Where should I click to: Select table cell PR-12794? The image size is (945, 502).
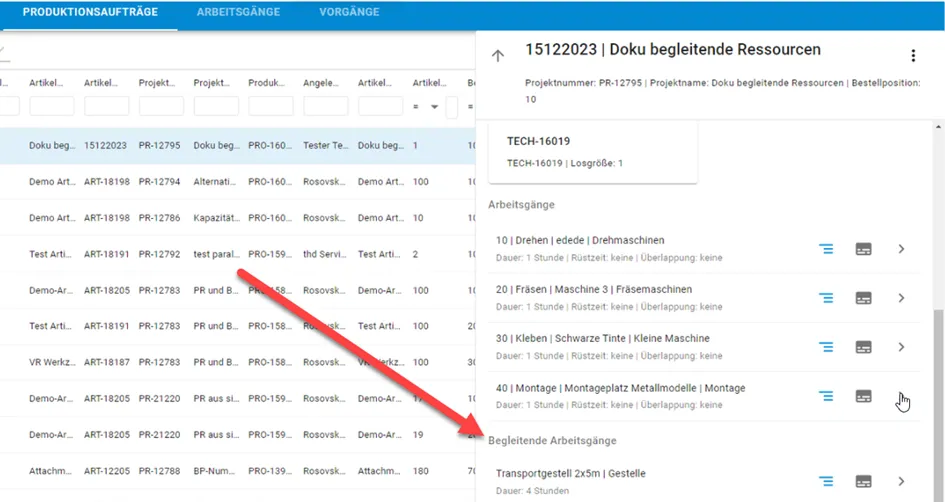(159, 181)
